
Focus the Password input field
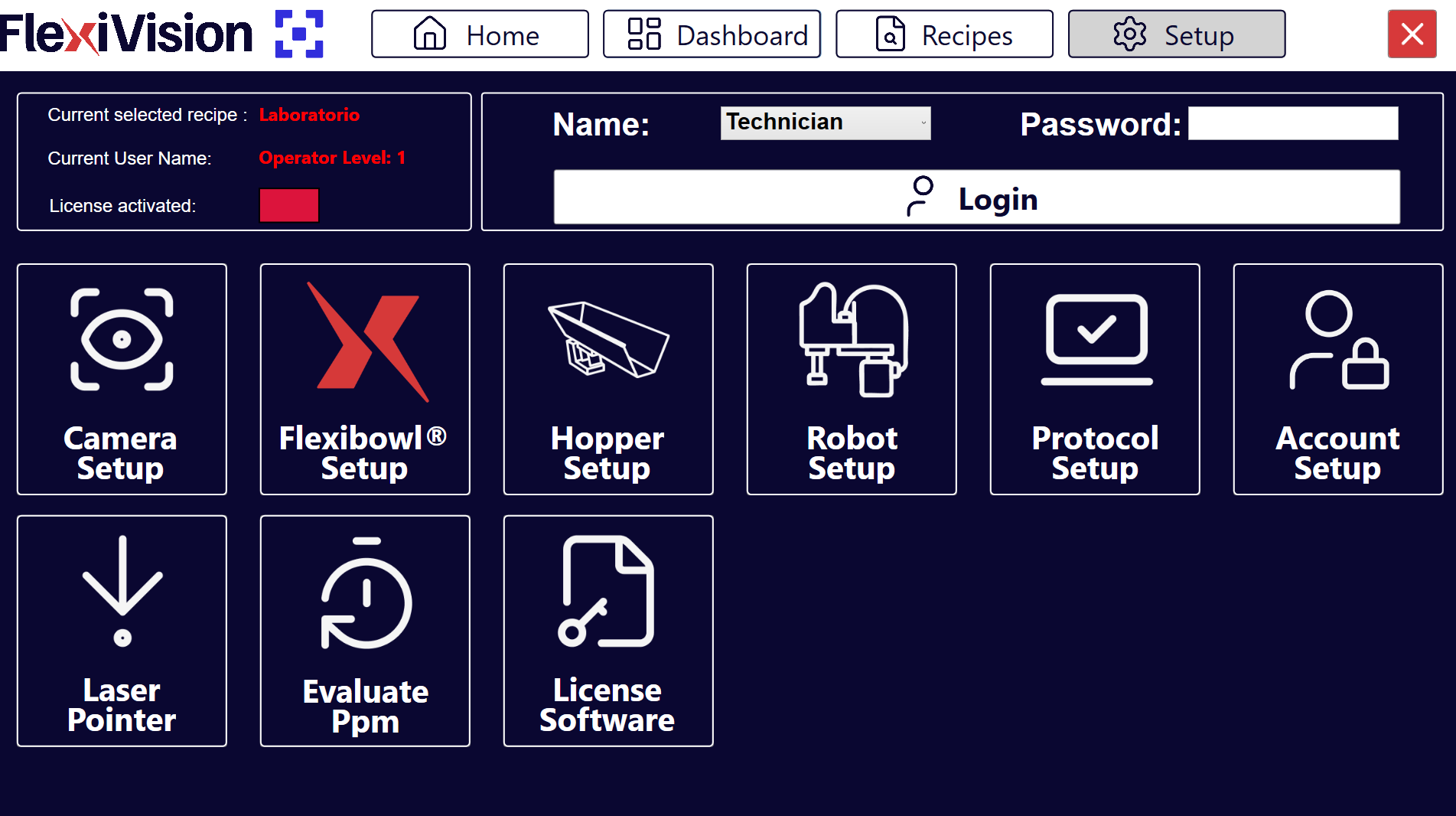(x=1293, y=123)
